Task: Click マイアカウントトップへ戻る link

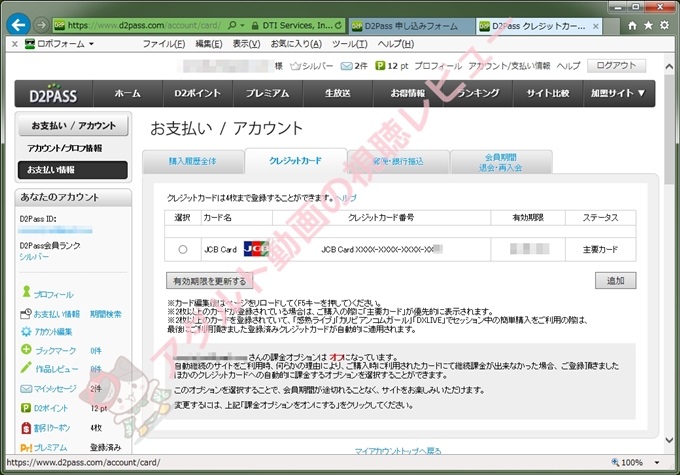Action: pyautogui.click(x=398, y=451)
